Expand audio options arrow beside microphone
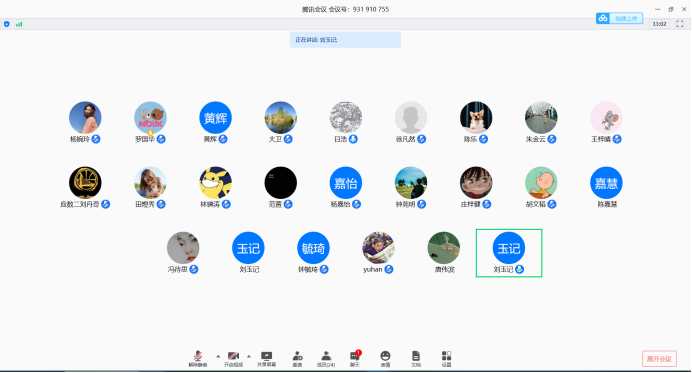Viewport: 692px width, 373px height. coord(218,356)
